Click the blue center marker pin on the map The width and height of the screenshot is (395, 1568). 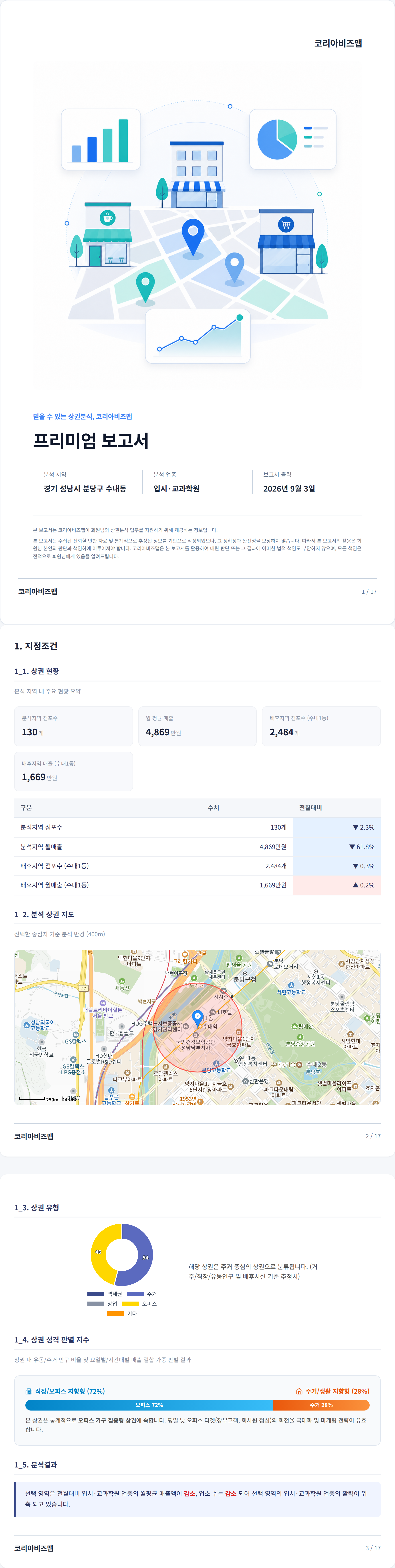pos(197,1018)
